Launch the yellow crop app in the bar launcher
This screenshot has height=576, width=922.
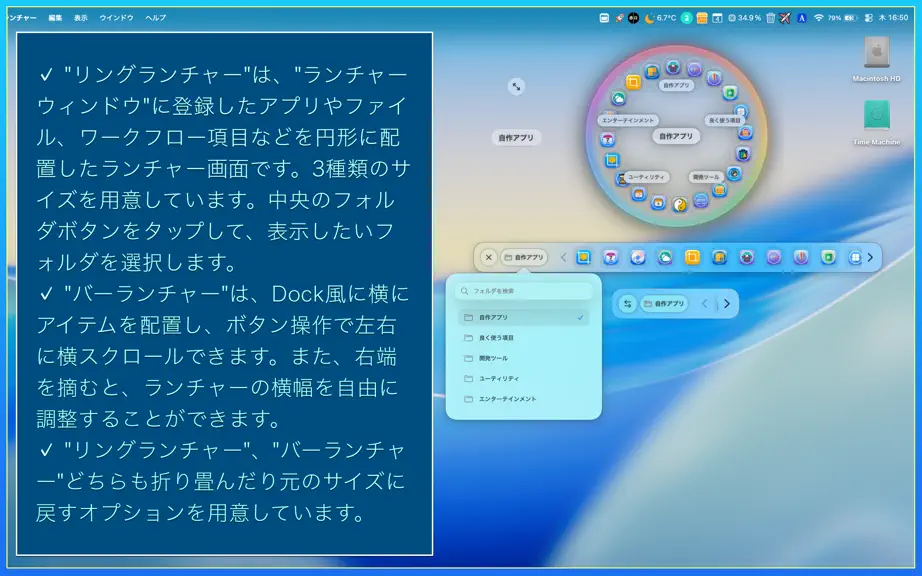692,257
